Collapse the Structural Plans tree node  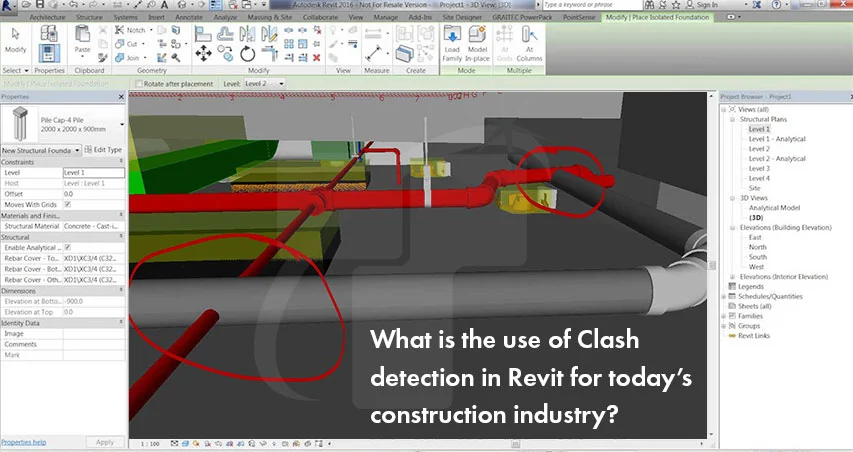733,119
